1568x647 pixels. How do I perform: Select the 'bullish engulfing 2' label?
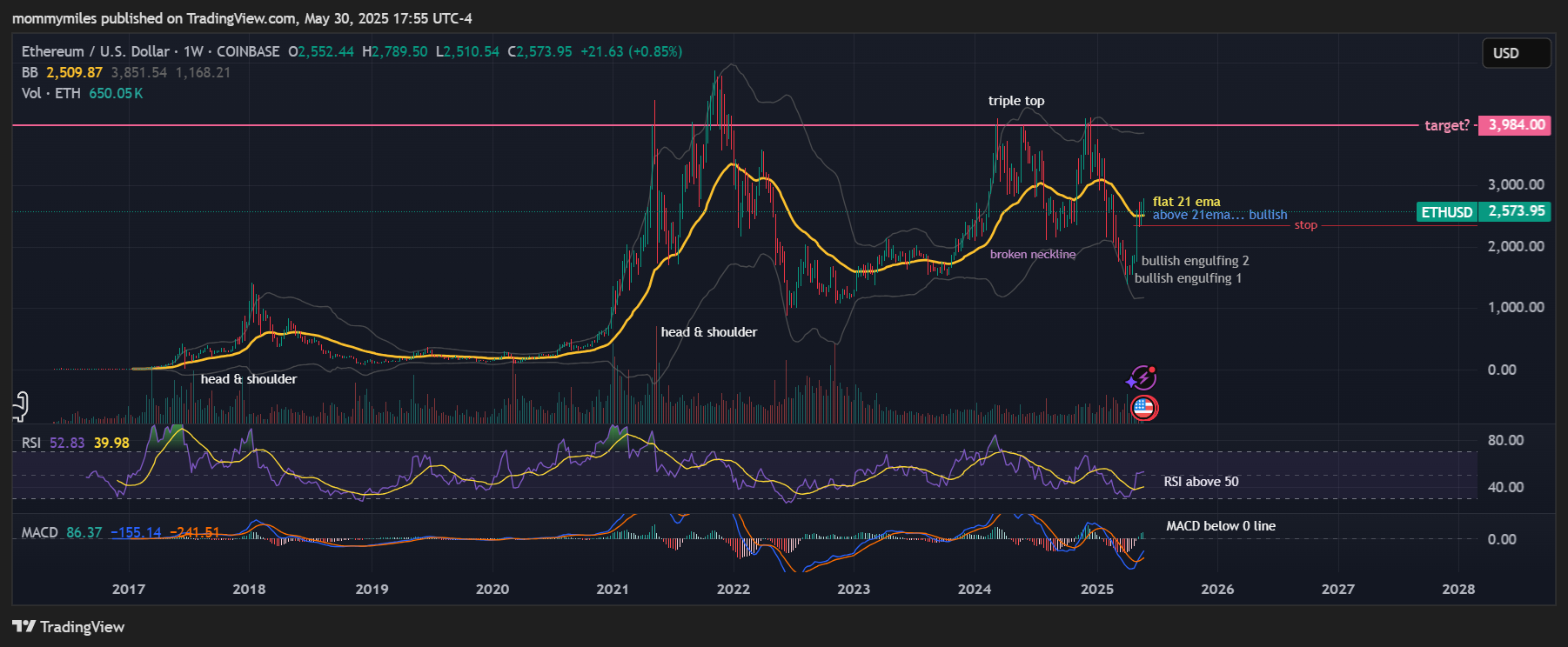[x=1195, y=261]
